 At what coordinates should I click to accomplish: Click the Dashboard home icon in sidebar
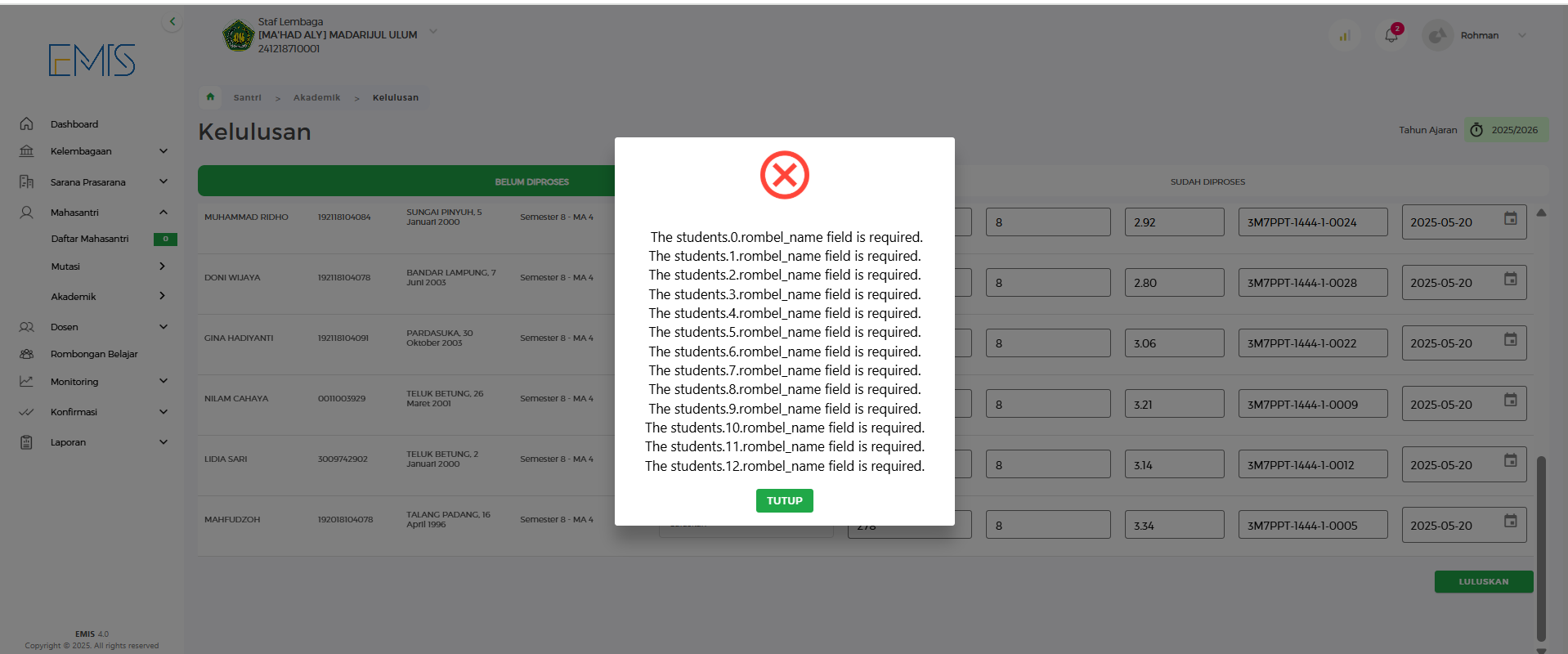[x=27, y=124]
